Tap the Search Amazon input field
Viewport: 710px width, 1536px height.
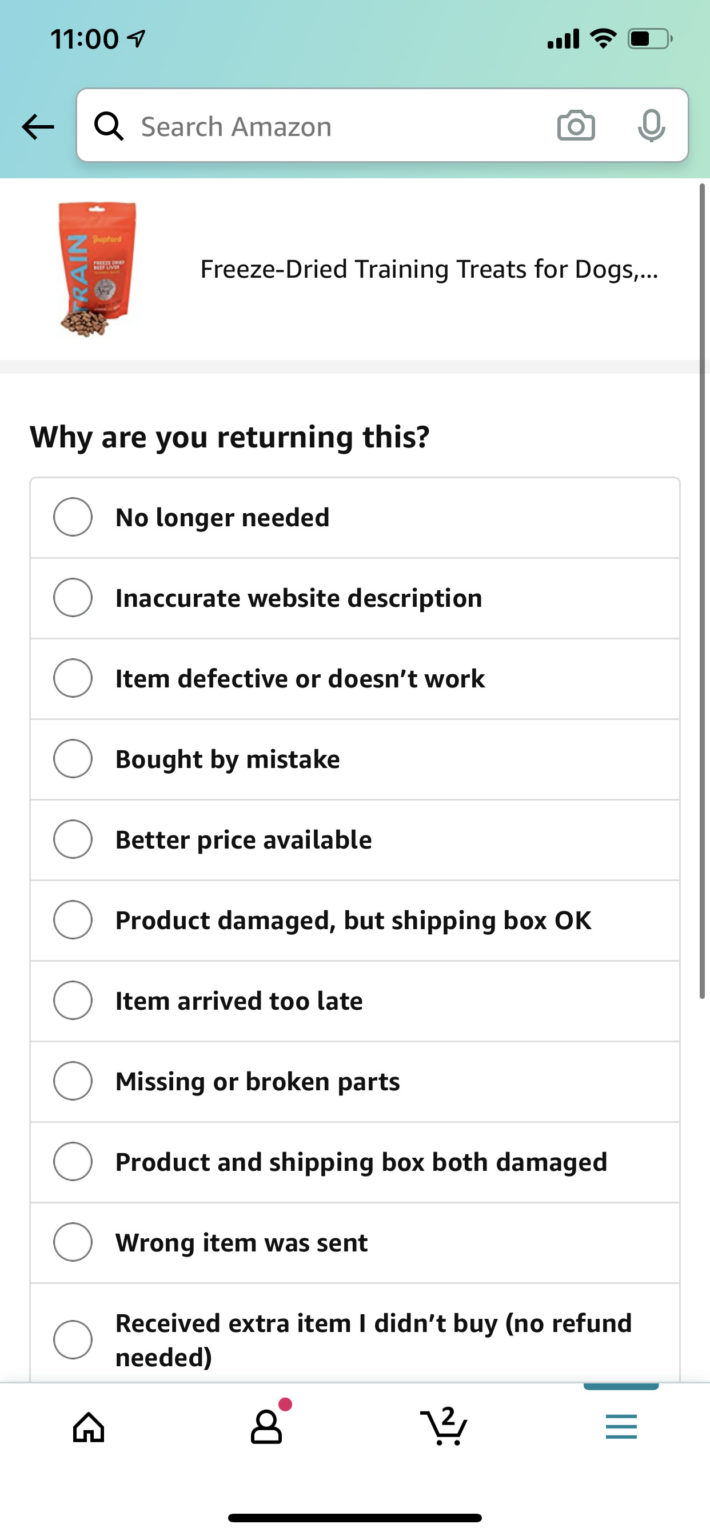pos(300,126)
